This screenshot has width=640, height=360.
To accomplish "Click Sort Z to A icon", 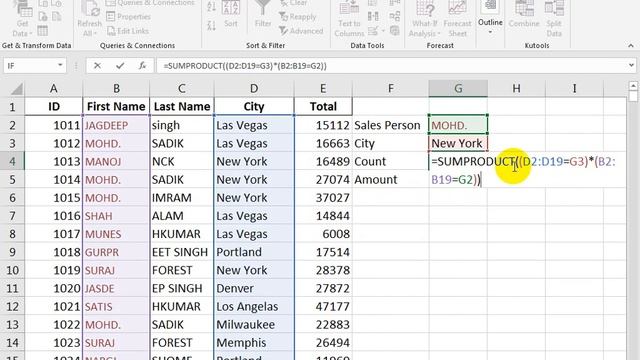I will point(211,26).
